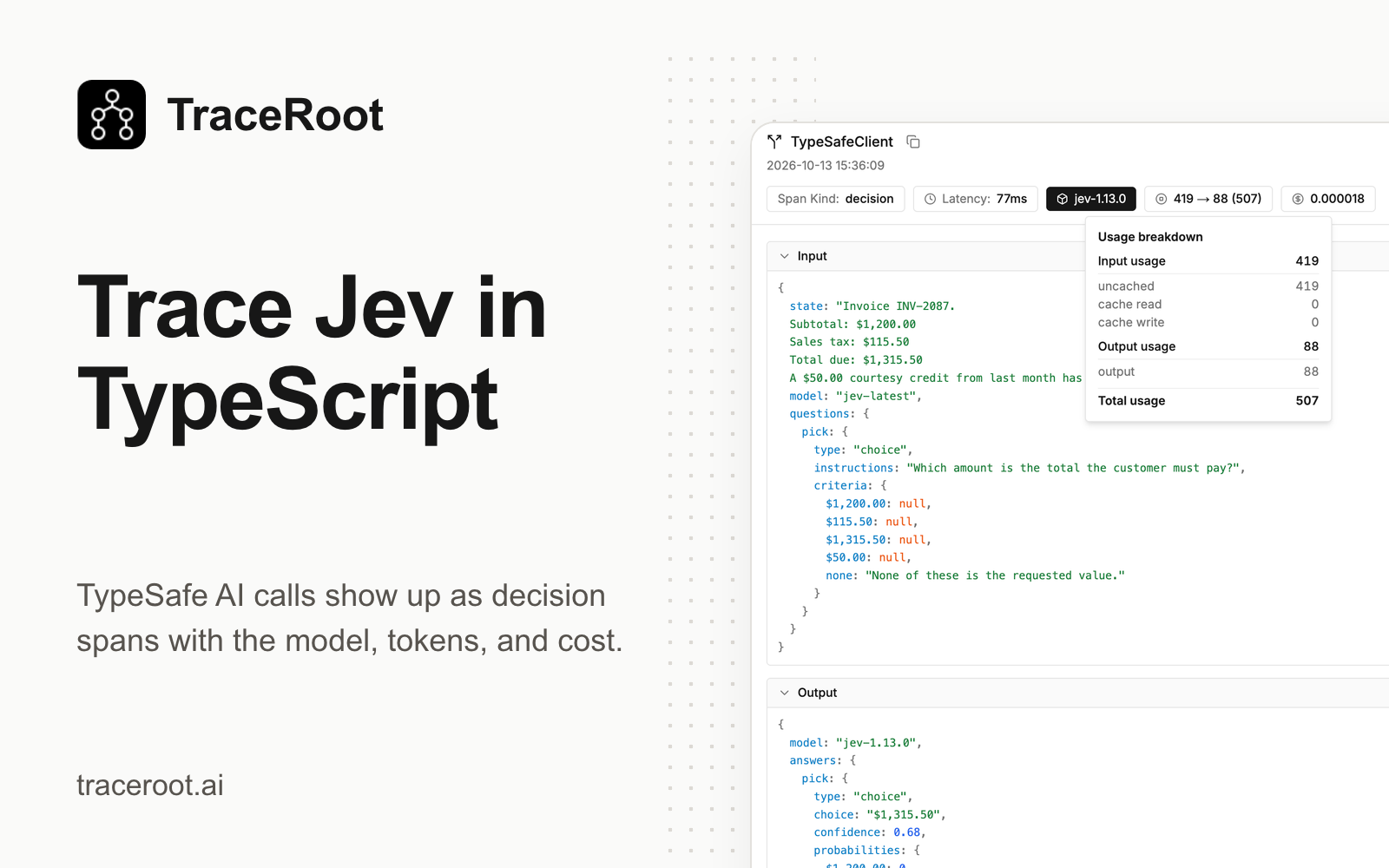The width and height of the screenshot is (1389, 868).
Task: Click the traceroot.ai link text
Action: coord(150,785)
